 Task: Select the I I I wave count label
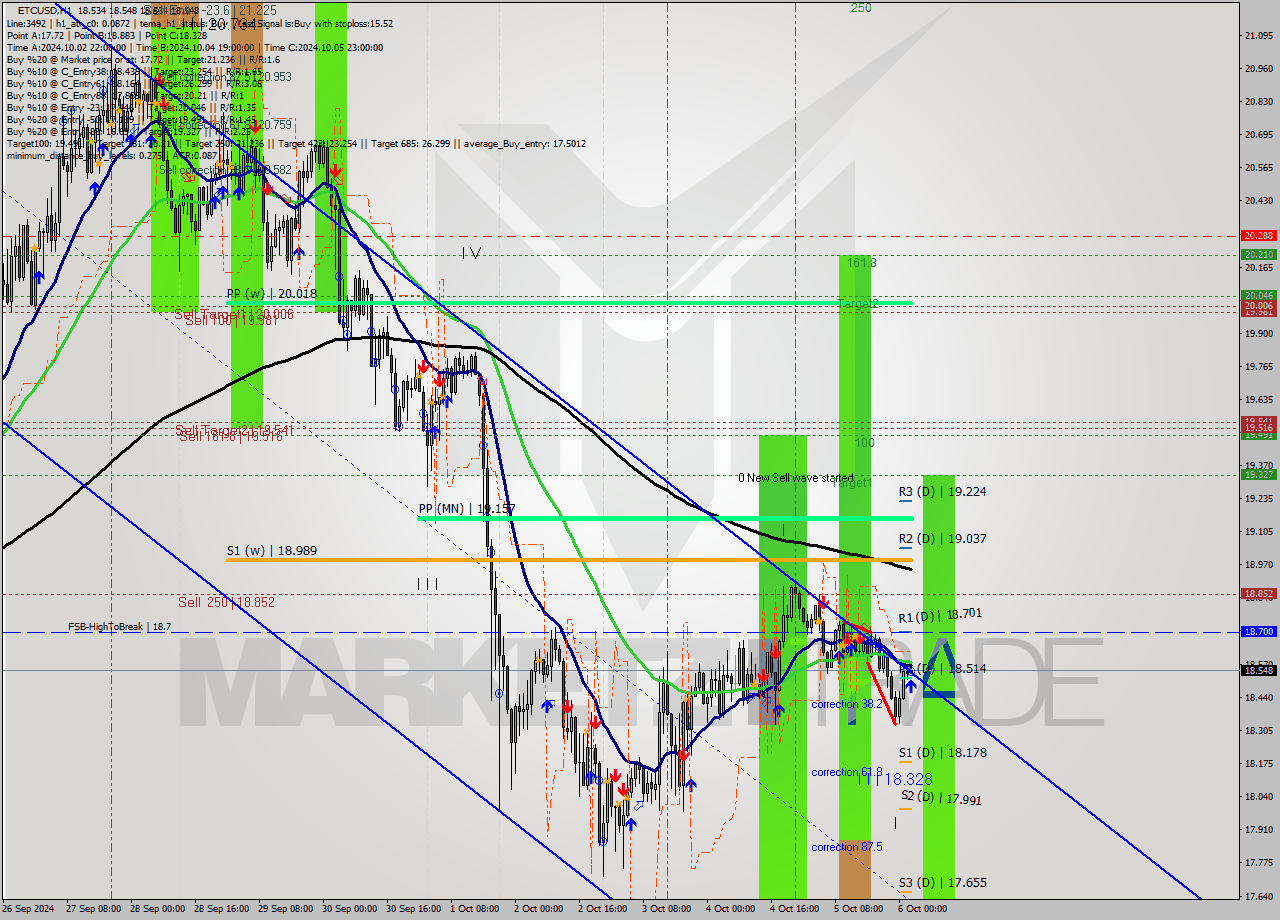[x=427, y=583]
